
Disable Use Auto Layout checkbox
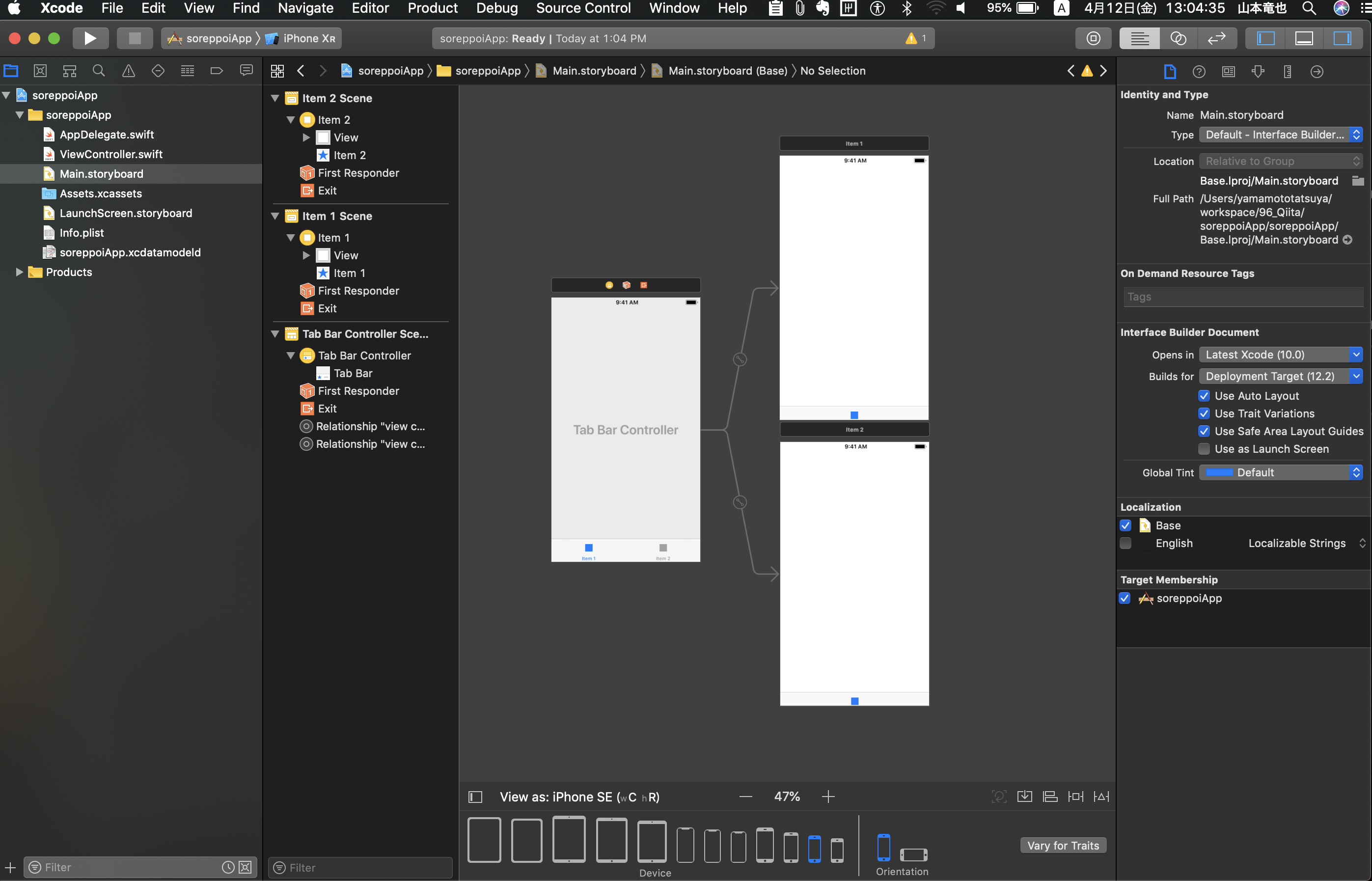[x=1204, y=396]
